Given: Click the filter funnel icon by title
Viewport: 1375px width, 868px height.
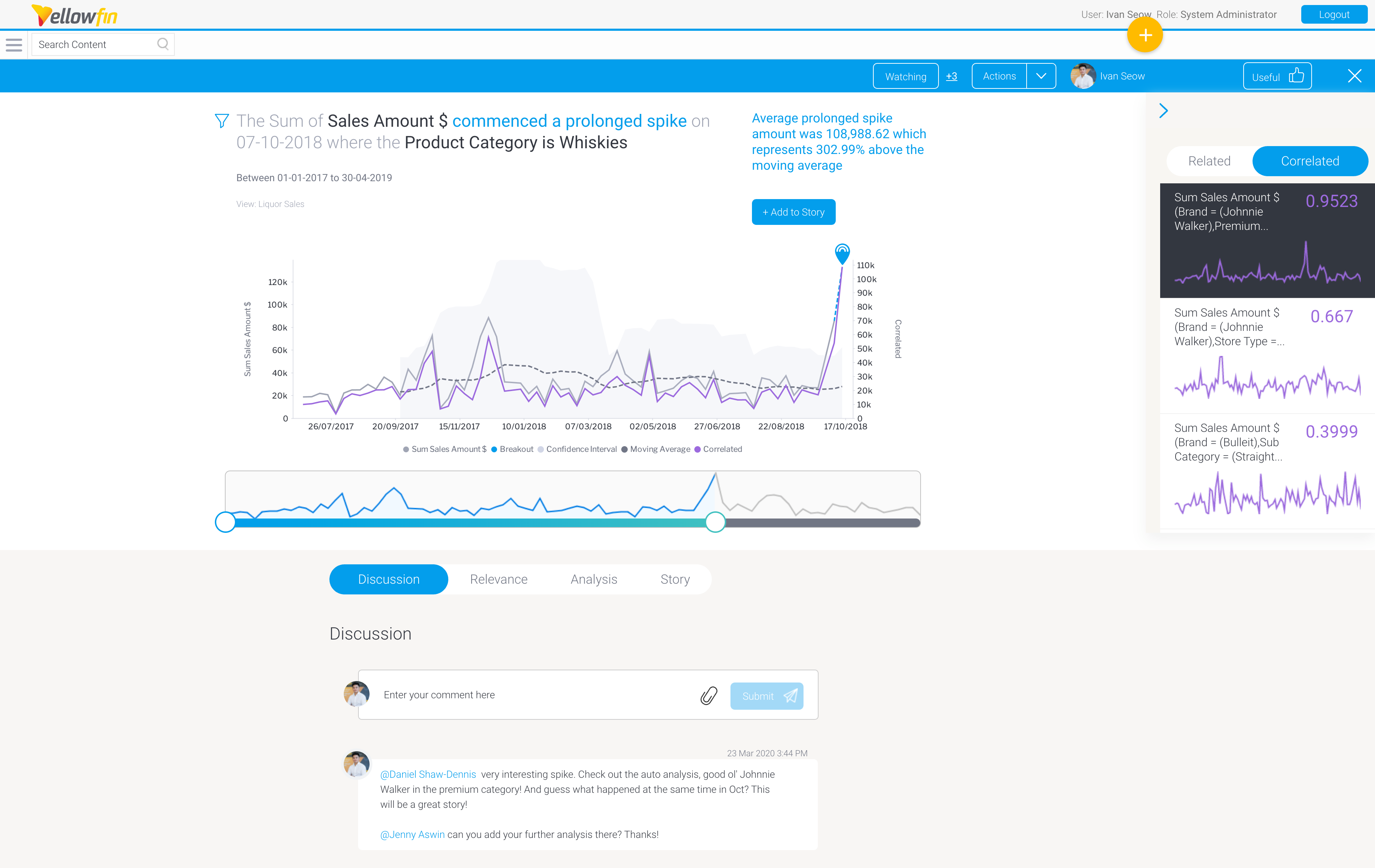Looking at the screenshot, I should [x=222, y=121].
